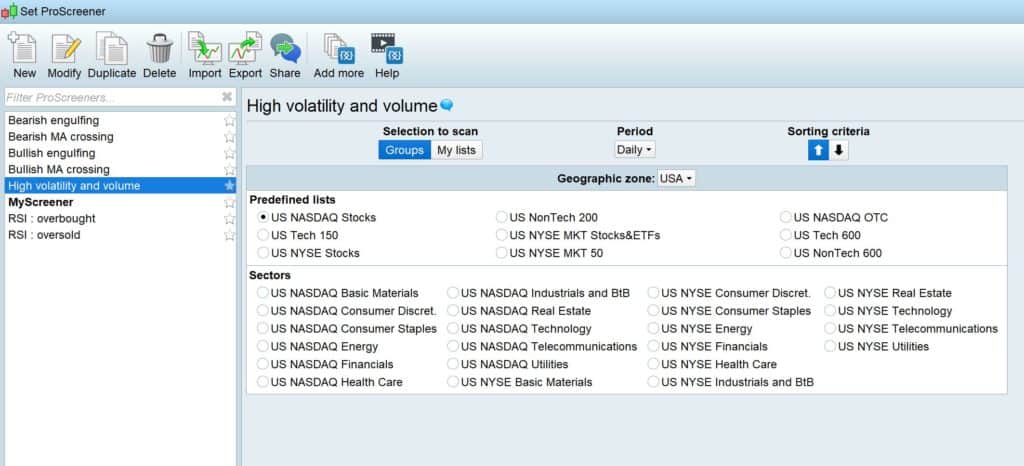Click the Share speech bubble icon
The width and height of the screenshot is (1024, 466).
[285, 49]
